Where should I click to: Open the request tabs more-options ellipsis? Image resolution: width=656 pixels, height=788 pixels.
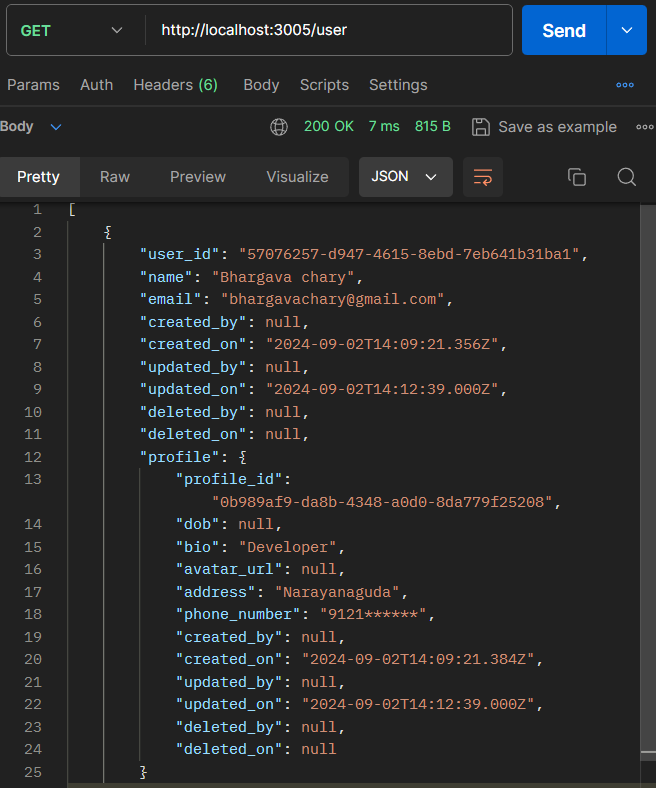click(x=625, y=85)
